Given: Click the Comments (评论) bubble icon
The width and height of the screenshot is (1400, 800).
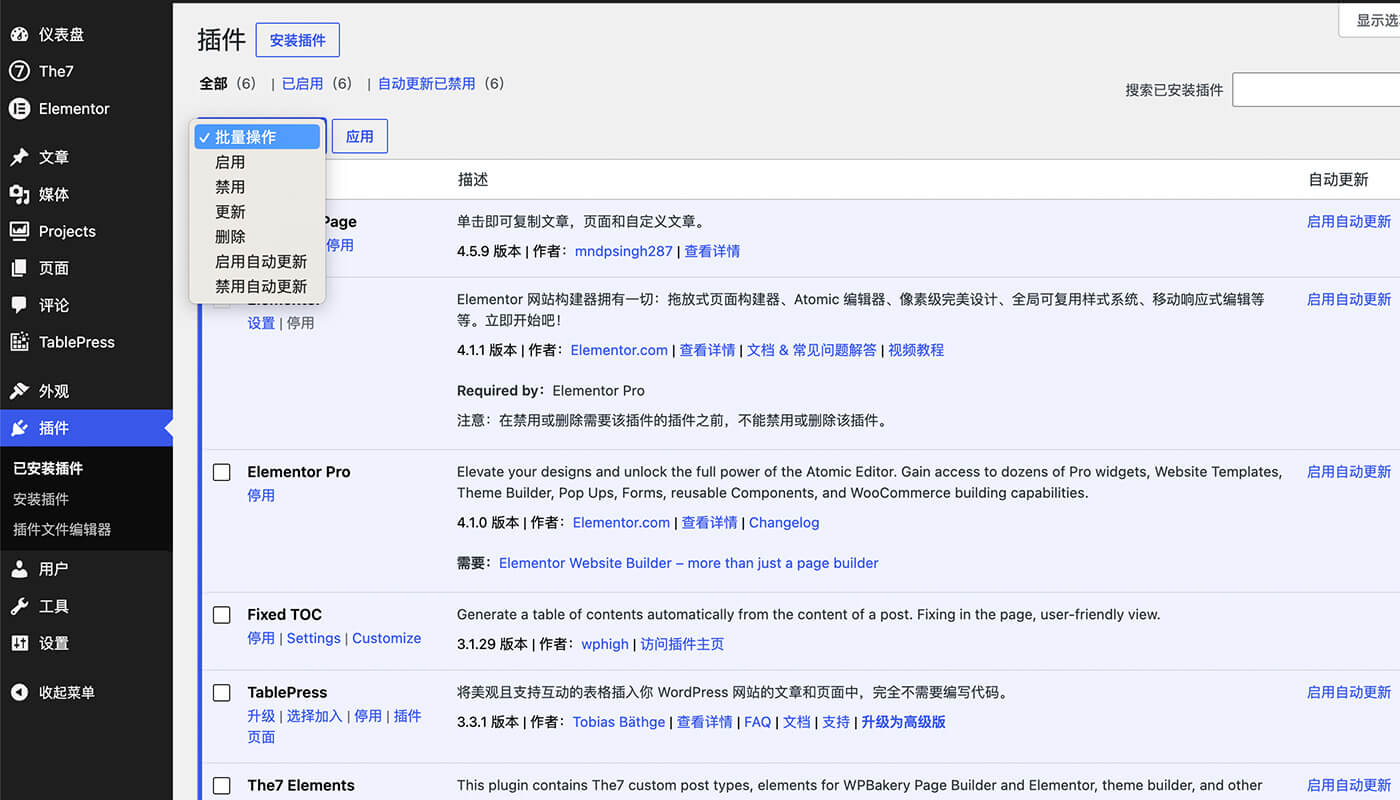Looking at the screenshot, I should point(19,305).
